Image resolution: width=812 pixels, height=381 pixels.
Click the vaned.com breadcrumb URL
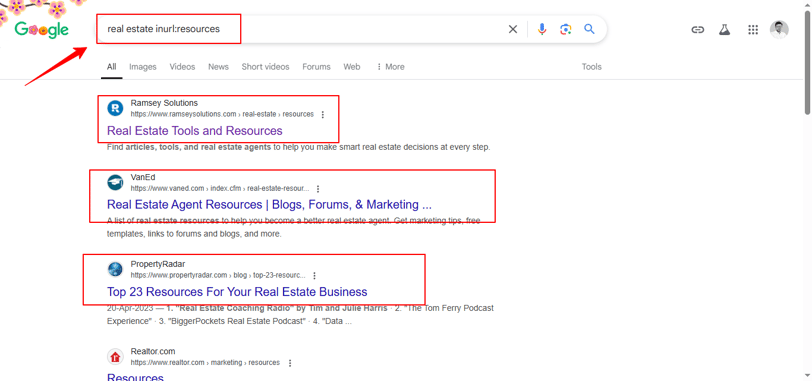[x=220, y=189]
